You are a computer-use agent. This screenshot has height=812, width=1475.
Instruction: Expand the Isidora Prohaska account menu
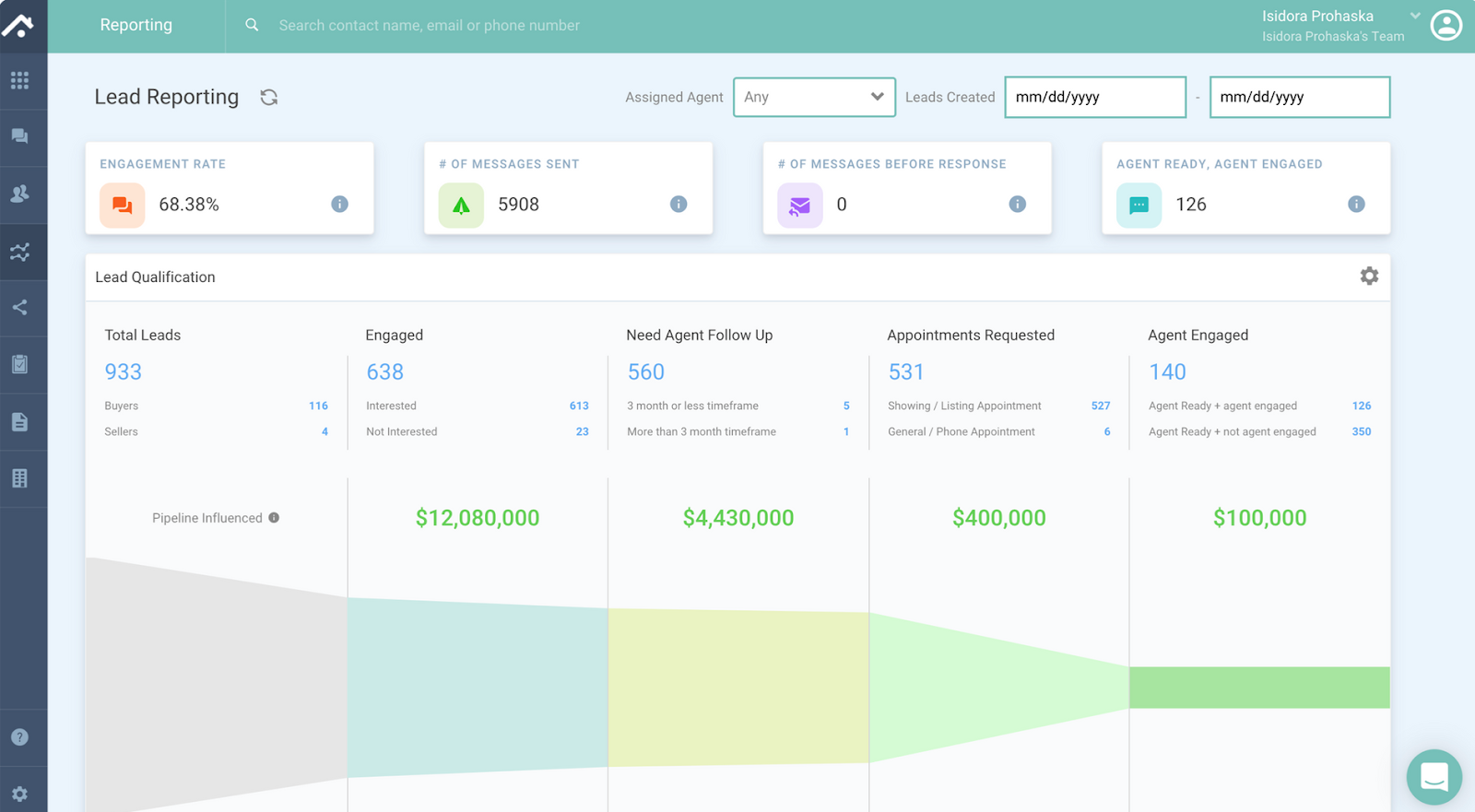[1414, 16]
